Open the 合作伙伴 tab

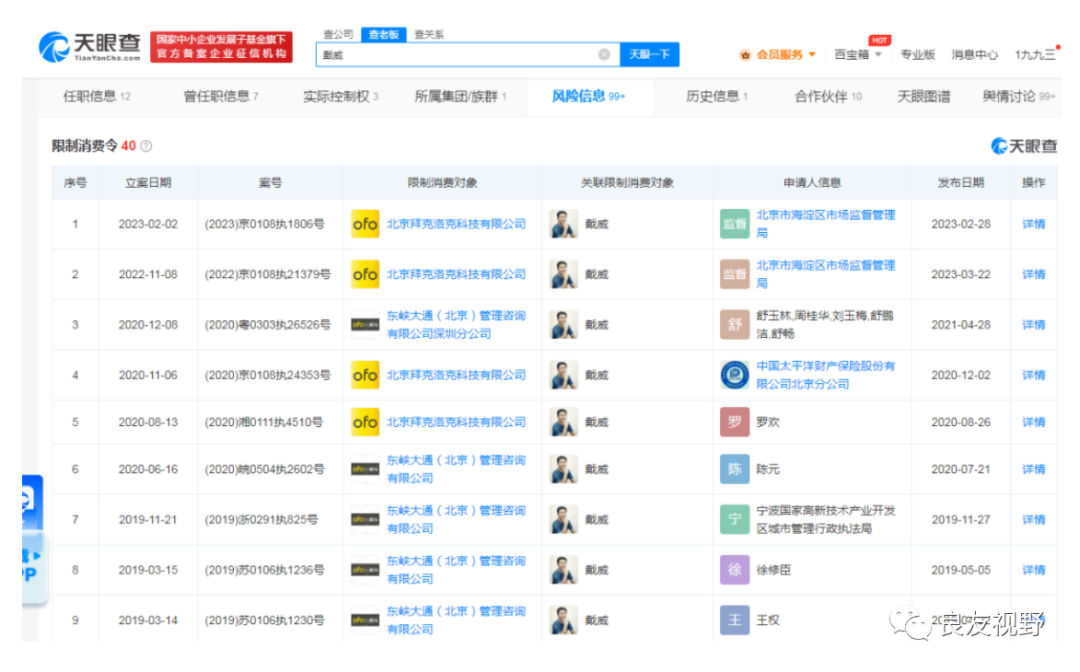[x=828, y=96]
